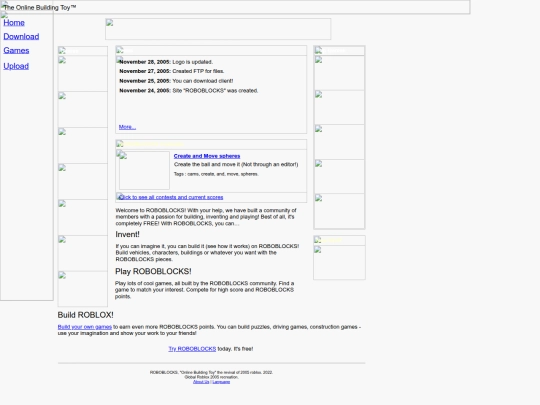
Task: Click 'The Online Building Toy' header text
Action: (x=40, y=8)
